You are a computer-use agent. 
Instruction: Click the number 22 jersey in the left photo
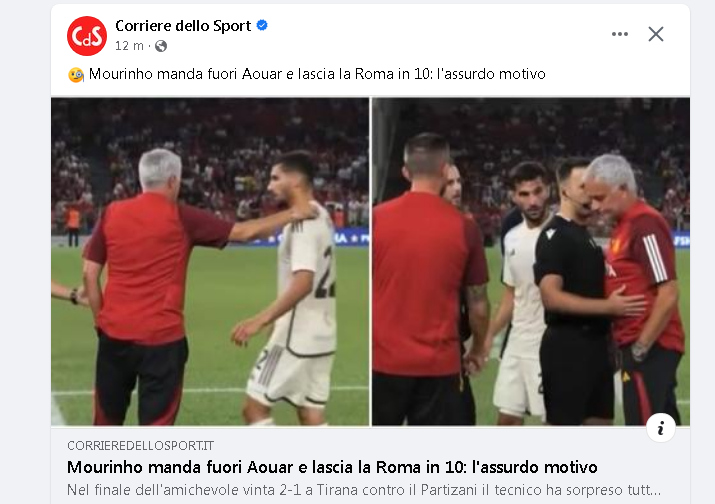(311, 283)
